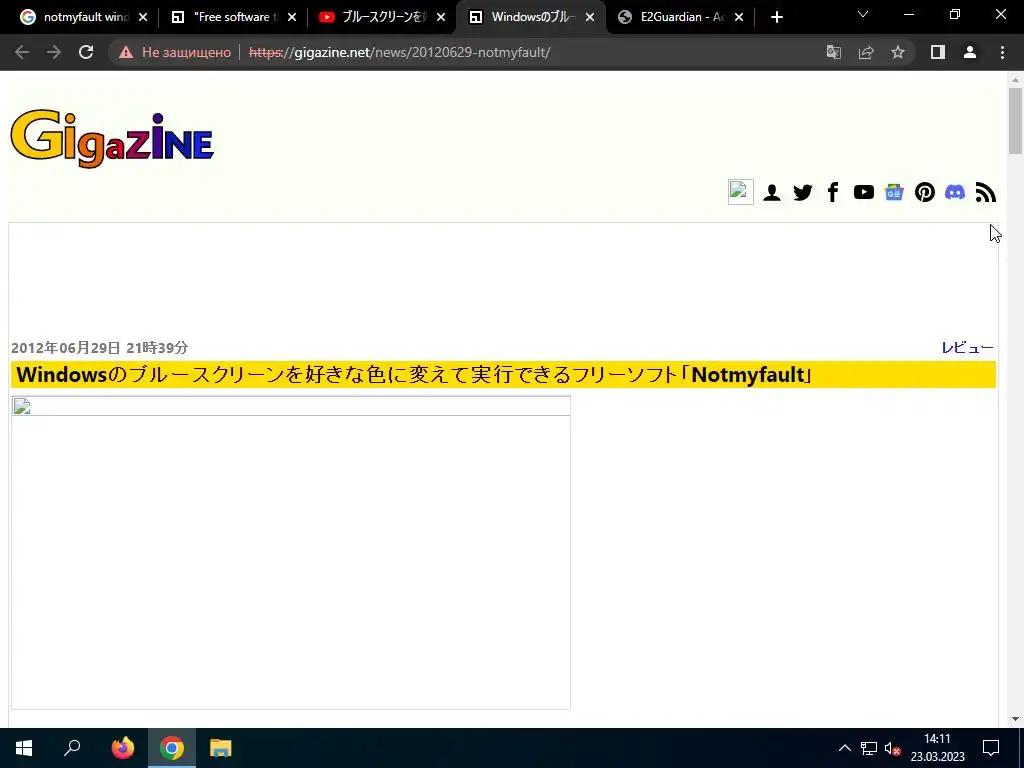Open the Windows notification center
This screenshot has width=1024, height=768.
tap(991, 748)
